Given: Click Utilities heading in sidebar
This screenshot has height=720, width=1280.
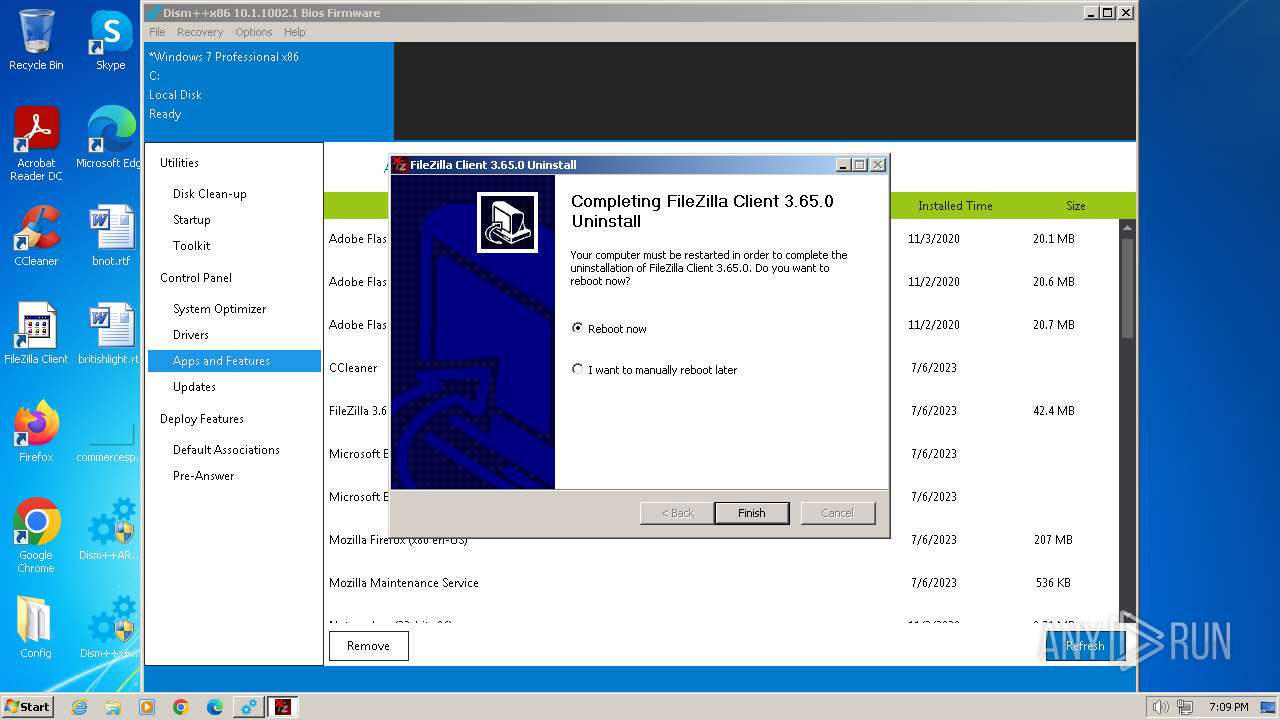Looking at the screenshot, I should click(x=179, y=163).
